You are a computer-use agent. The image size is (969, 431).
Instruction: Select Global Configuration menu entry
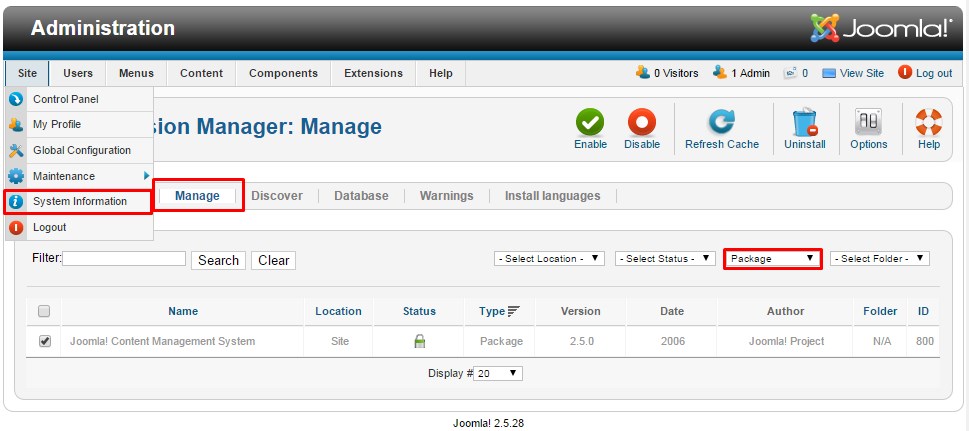[79, 150]
